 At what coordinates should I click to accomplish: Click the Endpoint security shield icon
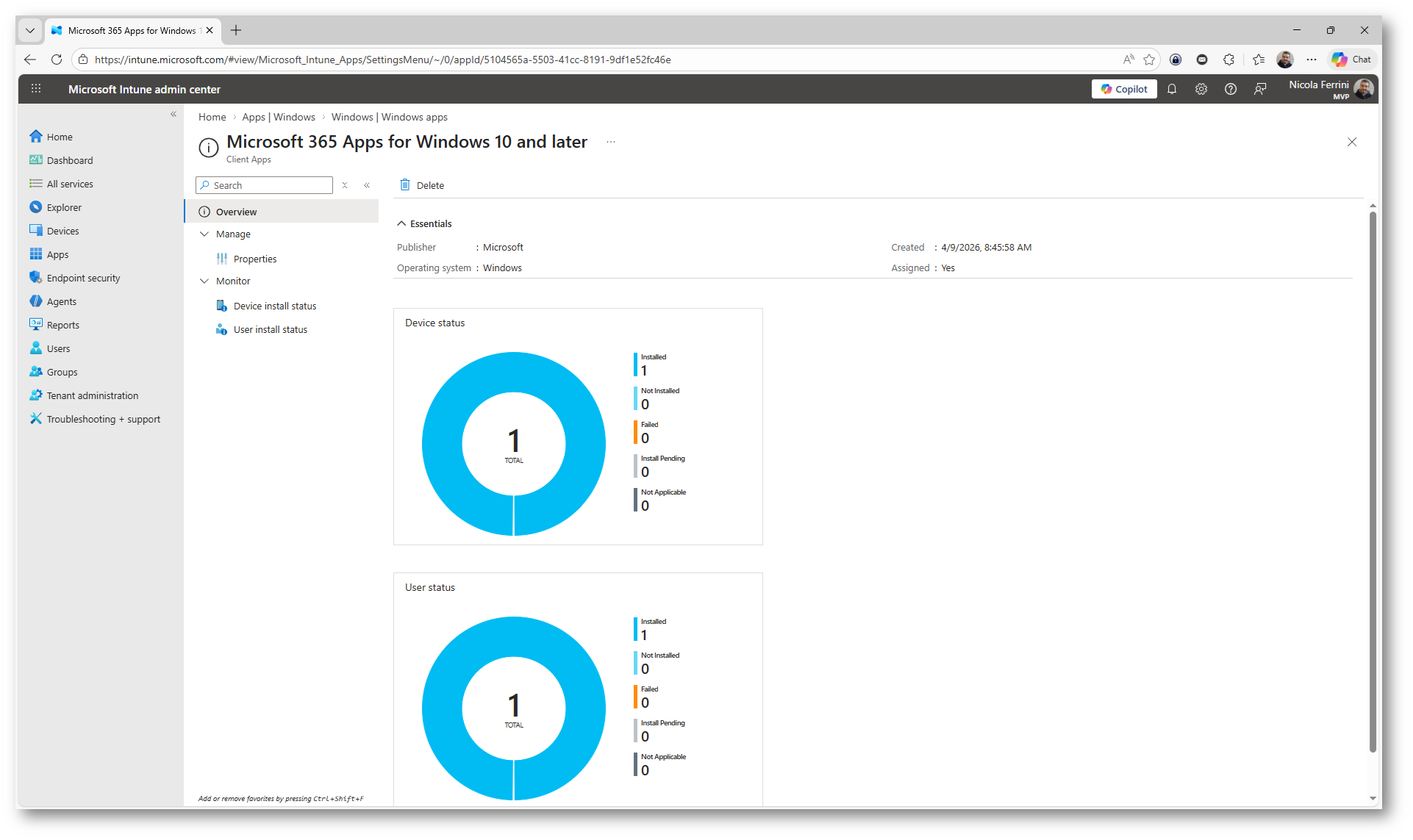[x=35, y=278]
